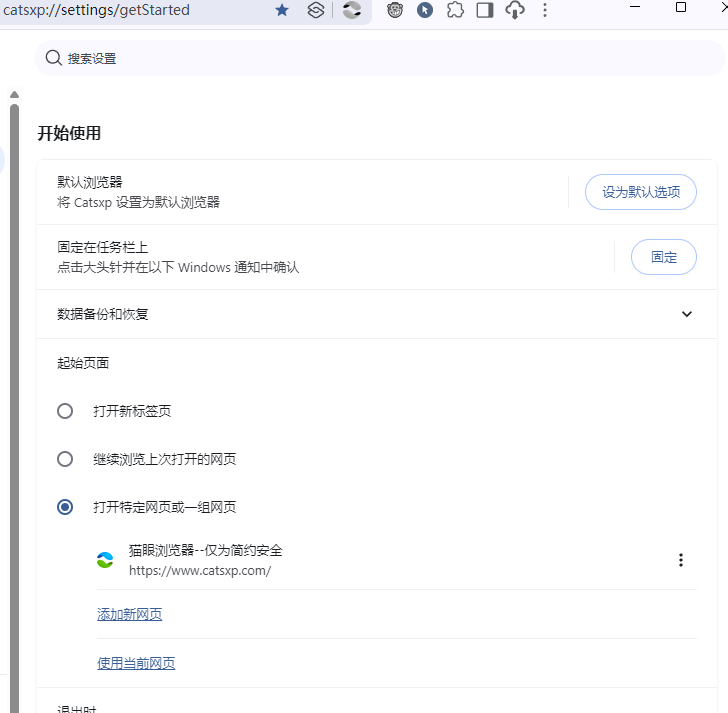The height and width of the screenshot is (713, 728).
Task: Click the 起始页面 section label
Action: [x=83, y=363]
